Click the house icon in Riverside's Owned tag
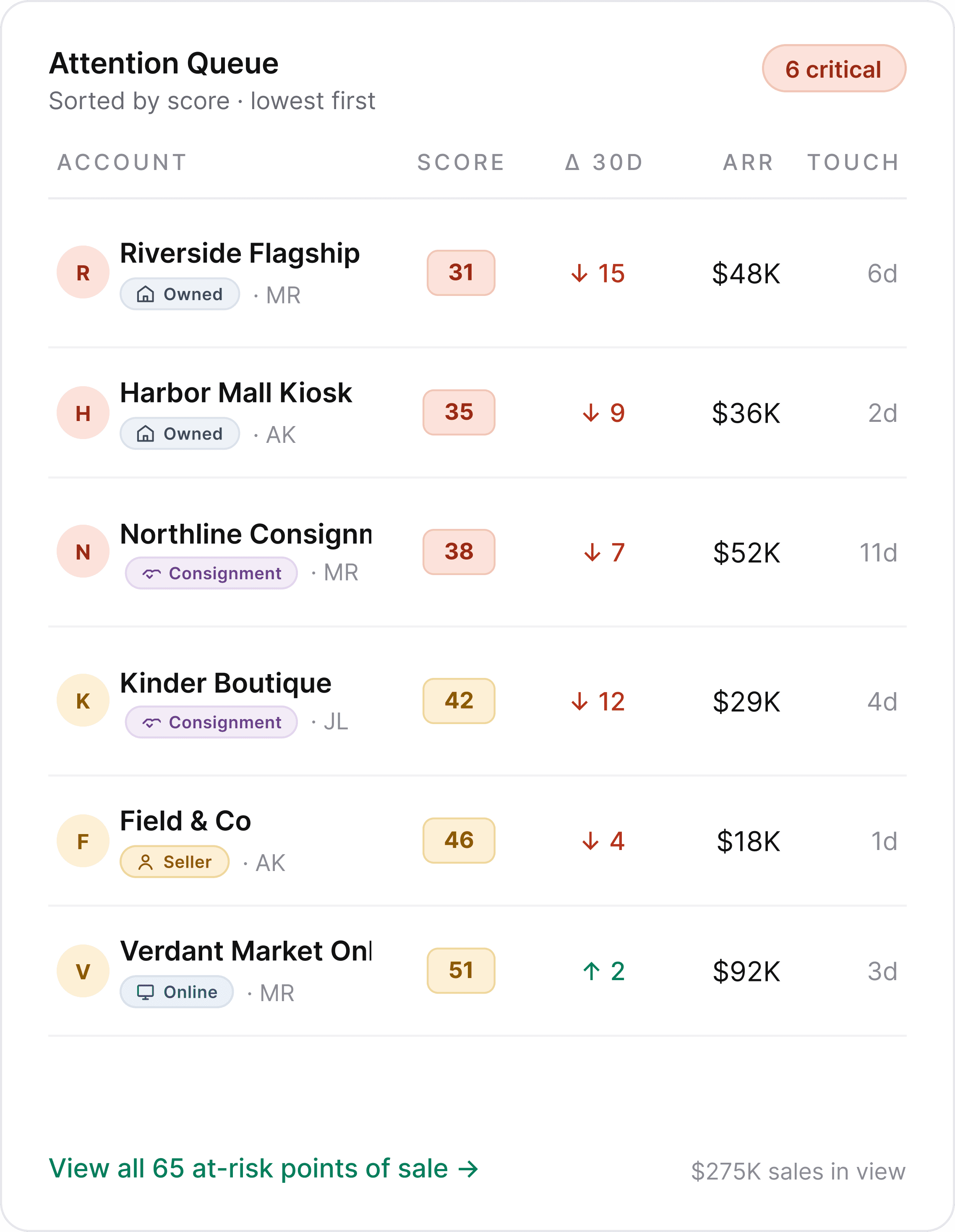Image resolution: width=955 pixels, height=1232 pixels. tap(146, 294)
